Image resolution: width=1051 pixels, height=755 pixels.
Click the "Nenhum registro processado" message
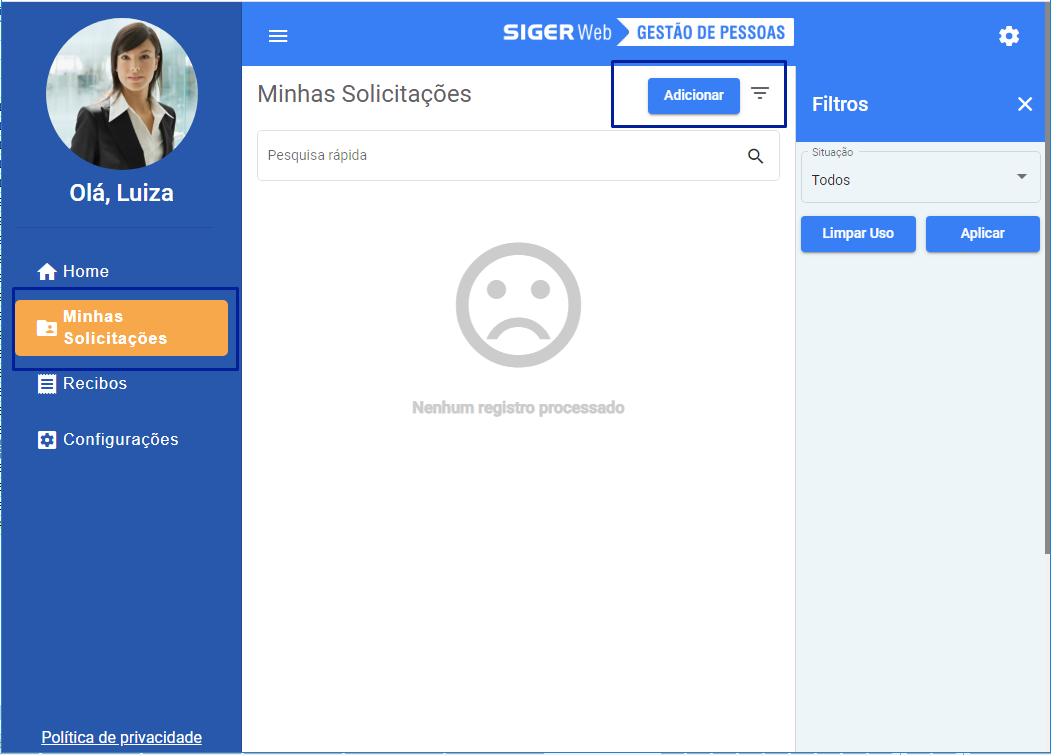[x=518, y=408]
